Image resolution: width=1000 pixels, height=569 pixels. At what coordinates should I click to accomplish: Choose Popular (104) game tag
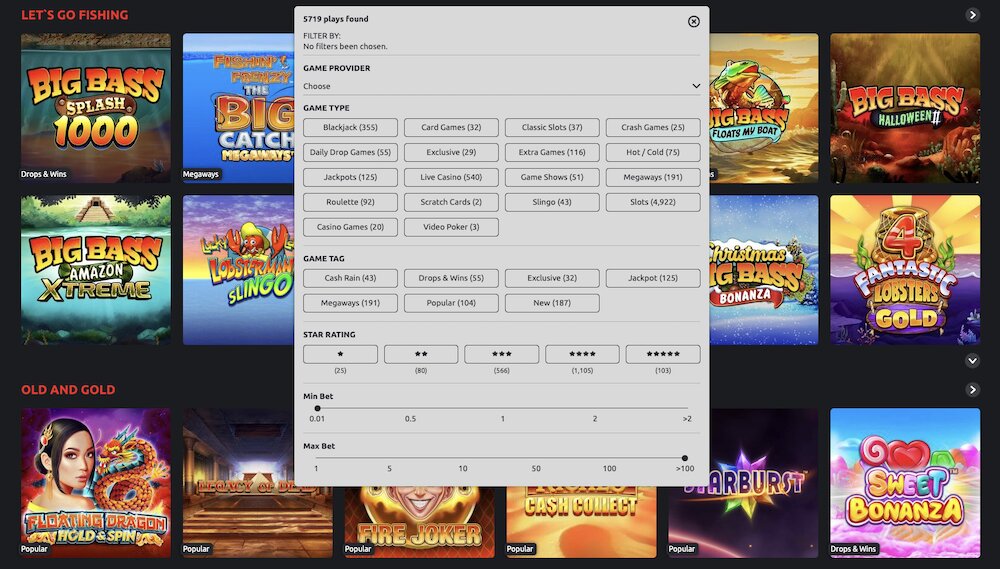(x=451, y=302)
